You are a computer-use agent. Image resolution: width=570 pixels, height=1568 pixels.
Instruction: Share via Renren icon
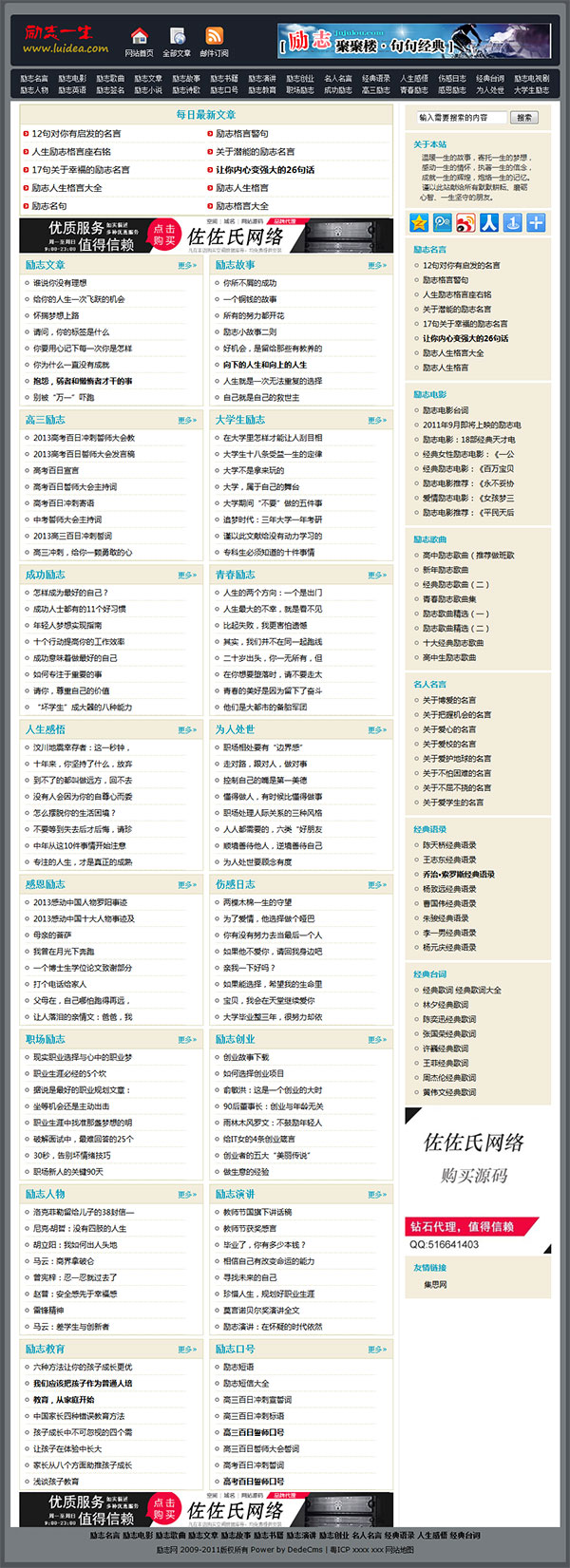coord(489,222)
